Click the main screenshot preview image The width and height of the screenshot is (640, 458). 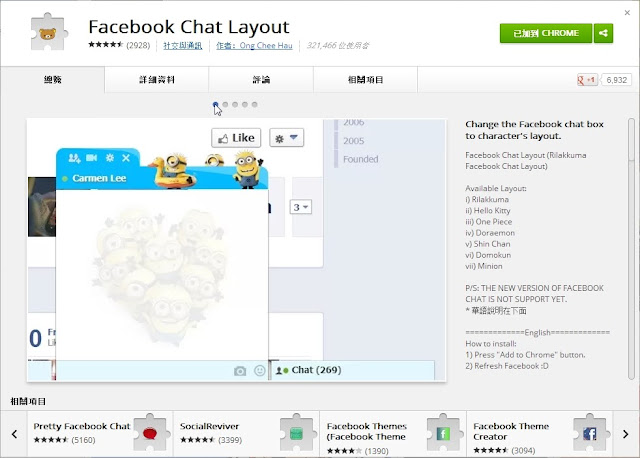(237, 250)
